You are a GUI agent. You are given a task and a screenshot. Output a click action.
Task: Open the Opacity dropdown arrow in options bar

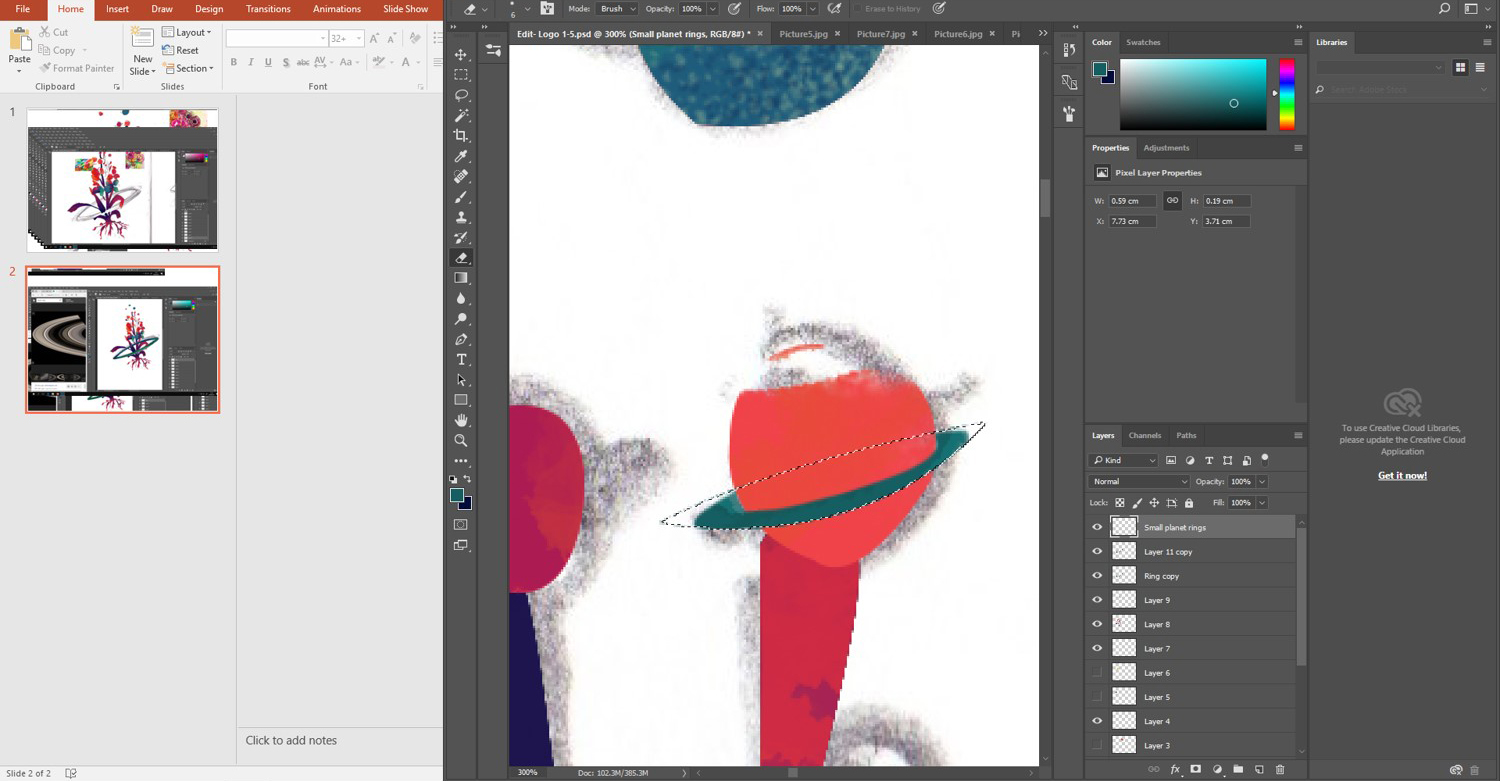point(712,9)
